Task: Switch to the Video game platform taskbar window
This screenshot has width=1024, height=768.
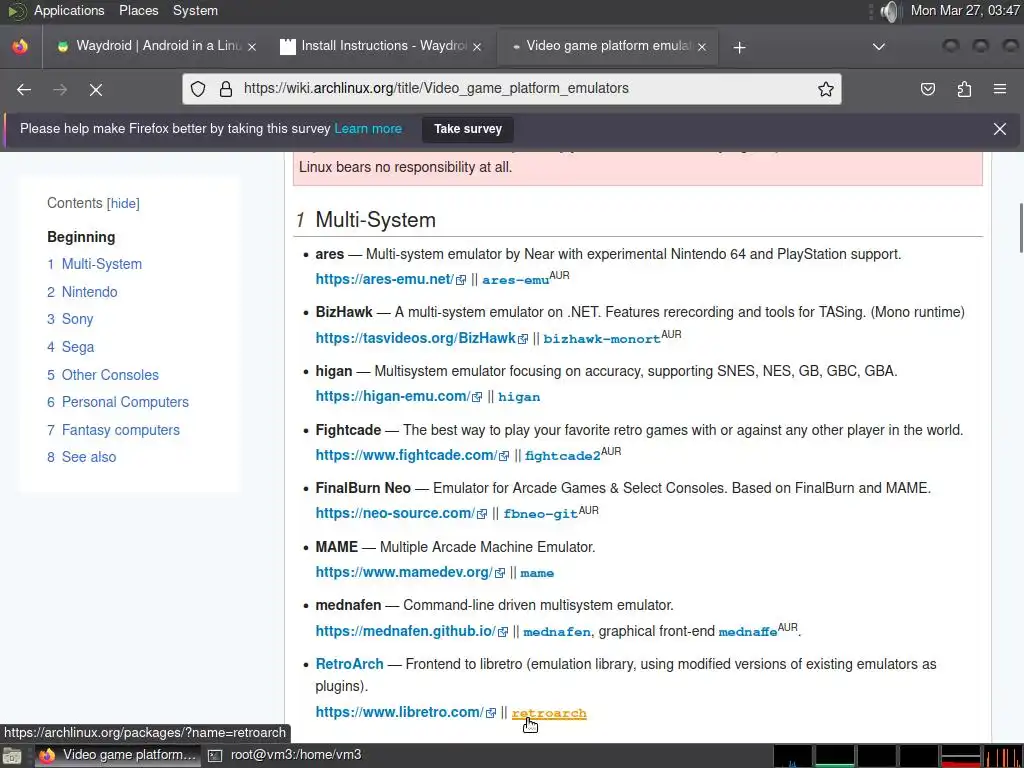Action: click(117, 755)
